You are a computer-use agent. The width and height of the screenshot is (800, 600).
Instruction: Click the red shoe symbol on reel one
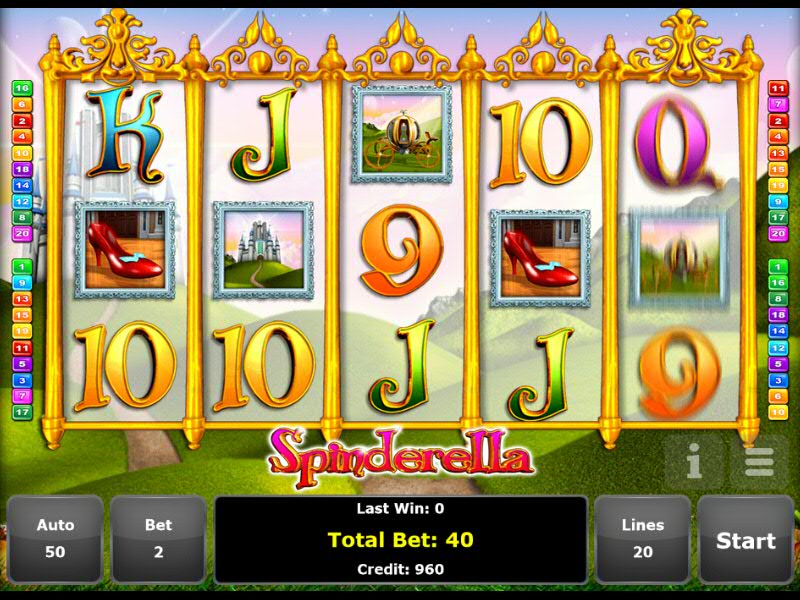pyautogui.click(x=124, y=249)
